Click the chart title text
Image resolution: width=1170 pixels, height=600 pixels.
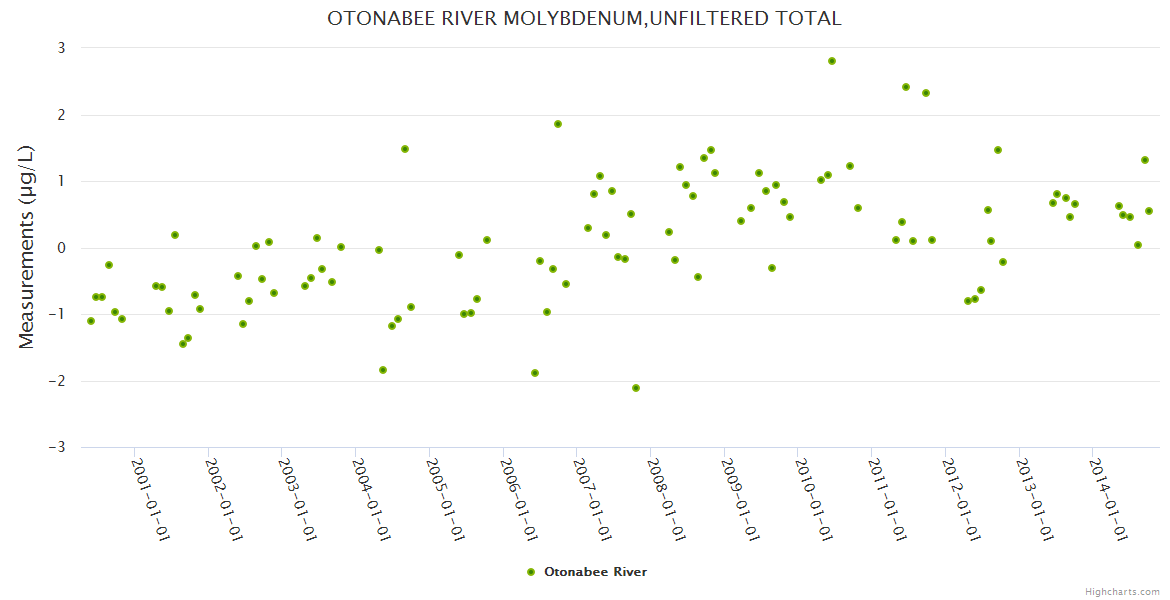coord(584,19)
